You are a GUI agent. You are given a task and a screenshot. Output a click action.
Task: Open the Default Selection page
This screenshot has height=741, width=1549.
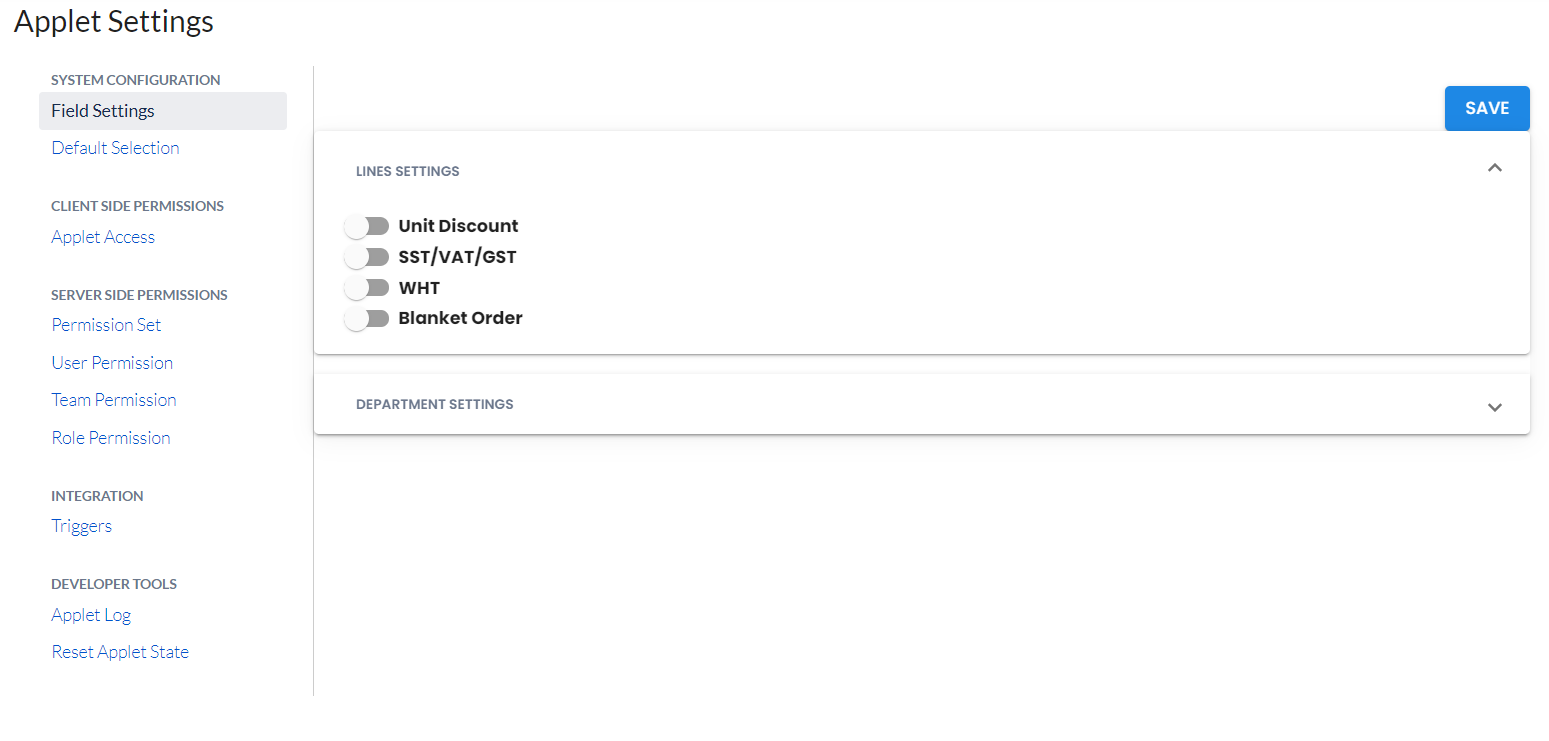pyautogui.click(x=115, y=148)
